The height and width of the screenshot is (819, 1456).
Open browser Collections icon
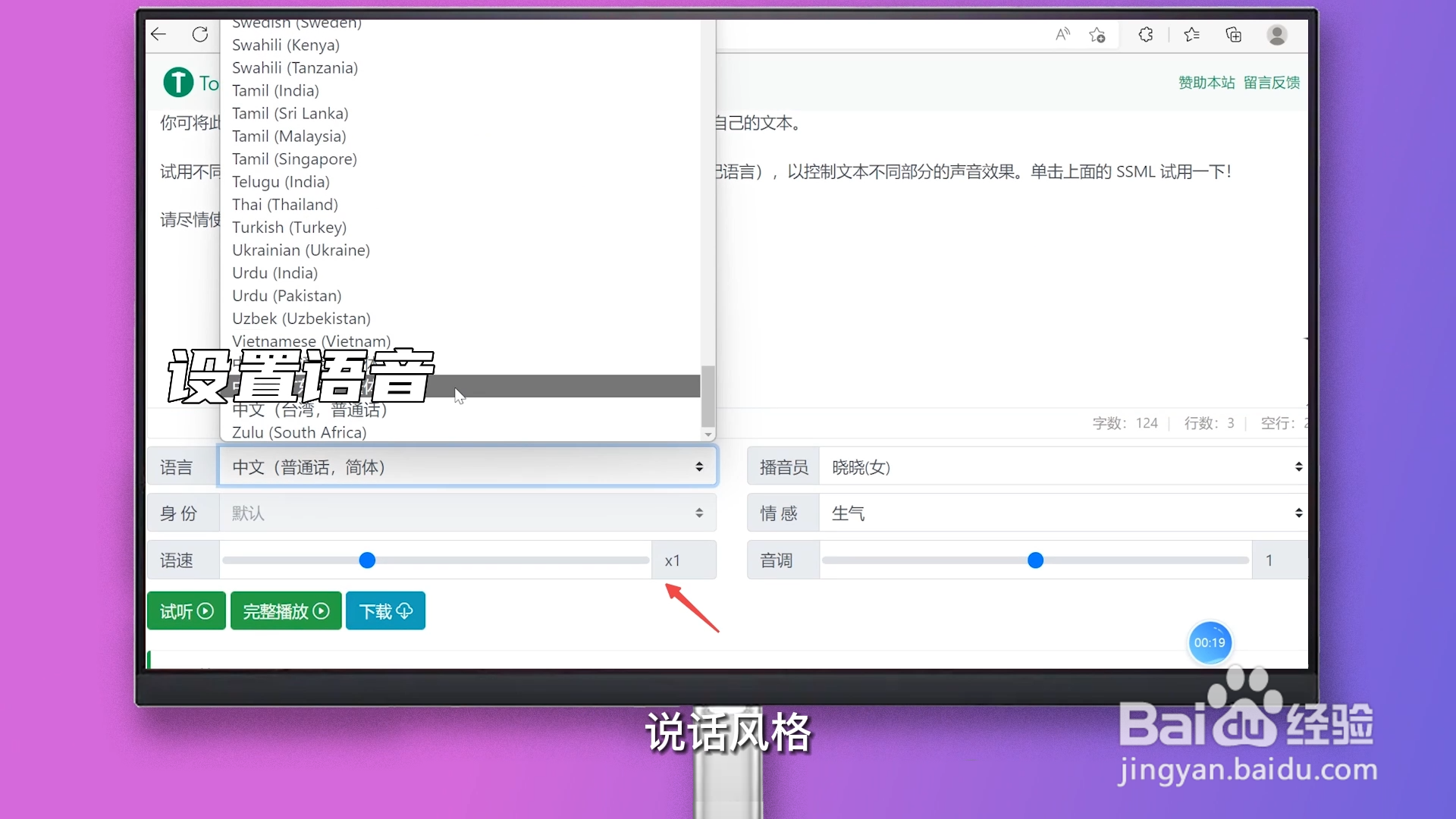point(1234,34)
